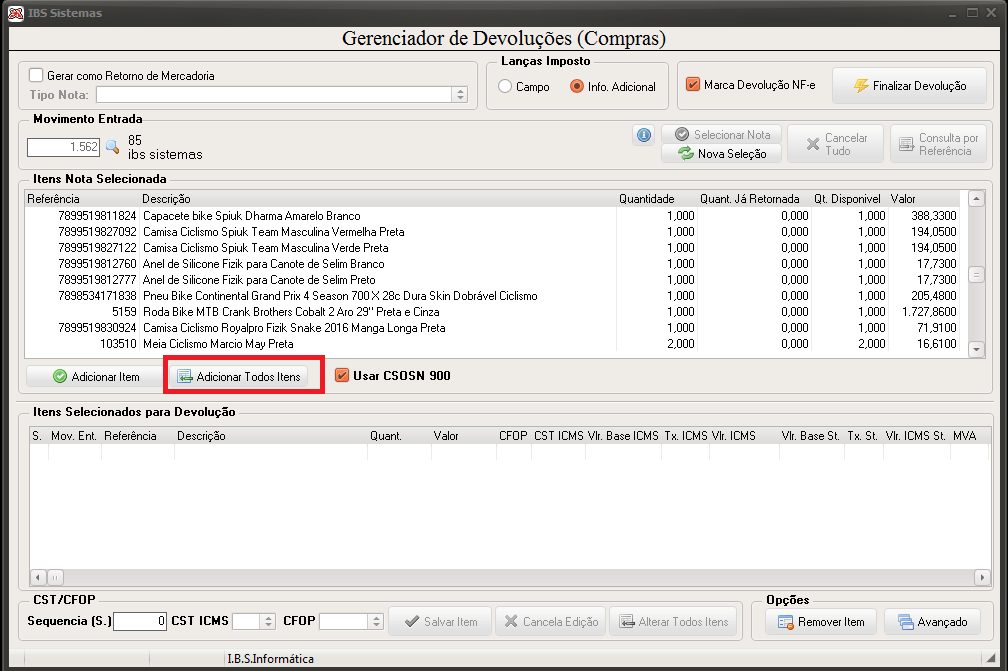Click the Descrição column header of item list
Image resolution: width=1008 pixels, height=671 pixels.
tap(166, 199)
